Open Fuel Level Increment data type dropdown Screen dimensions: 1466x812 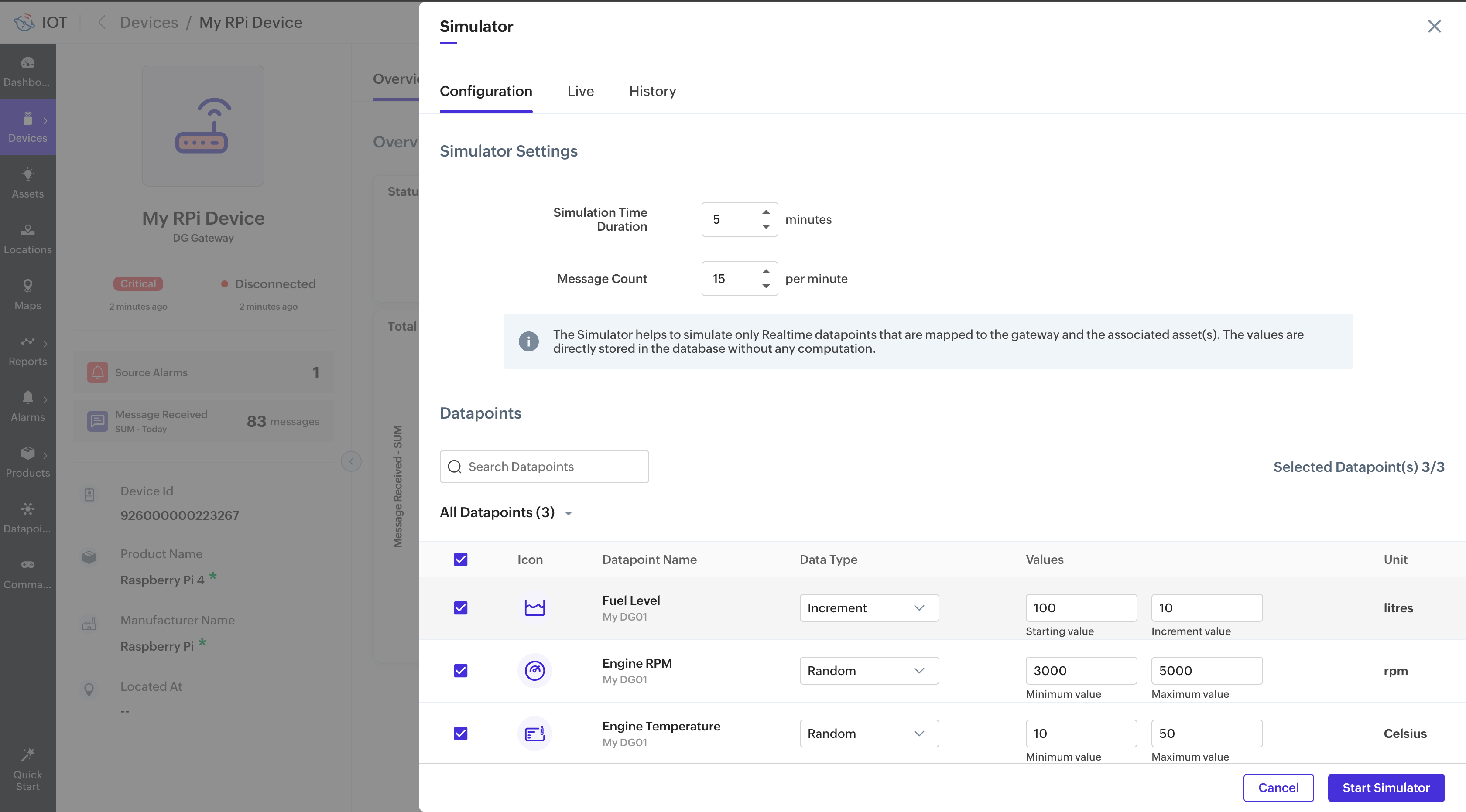(868, 608)
